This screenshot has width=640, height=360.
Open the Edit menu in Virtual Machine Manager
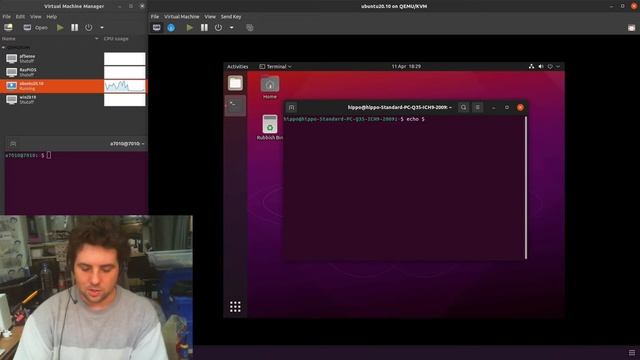(x=20, y=17)
